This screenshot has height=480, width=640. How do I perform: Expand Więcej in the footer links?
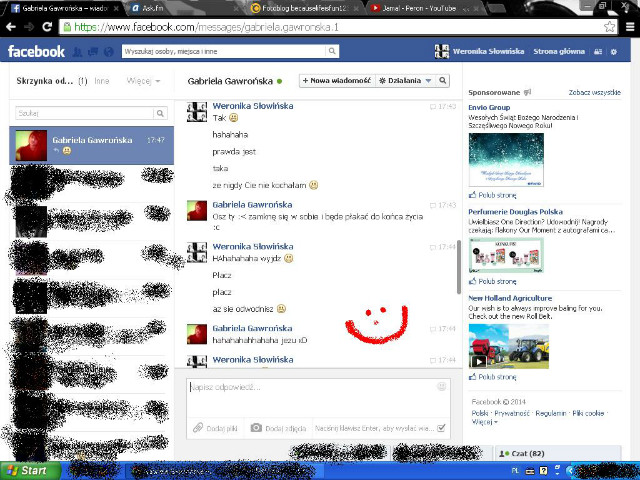pos(484,422)
